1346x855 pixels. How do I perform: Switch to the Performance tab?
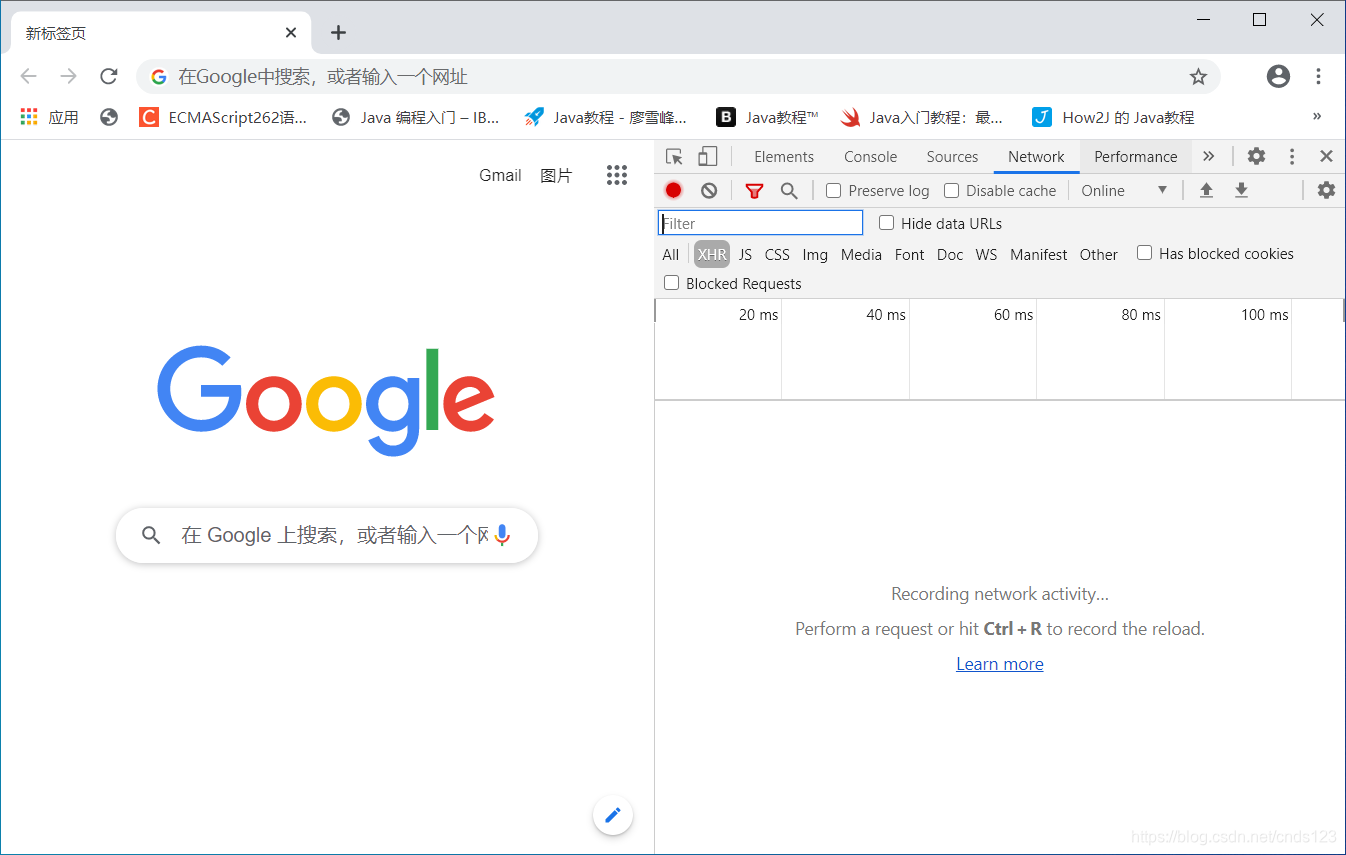1135,157
